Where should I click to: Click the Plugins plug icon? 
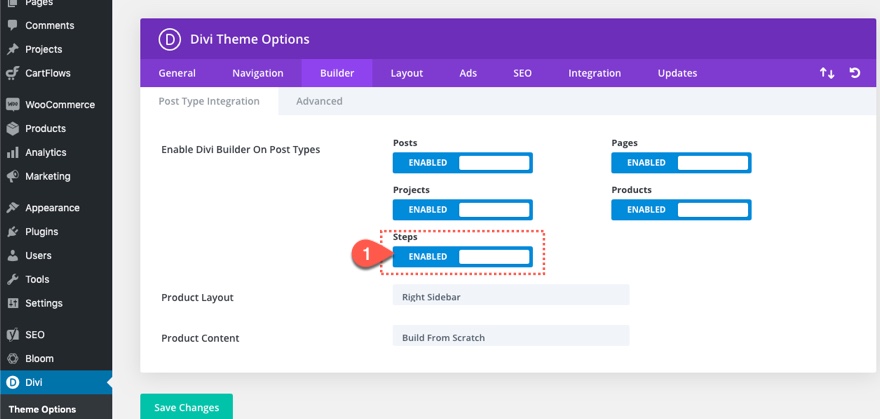(x=12, y=232)
